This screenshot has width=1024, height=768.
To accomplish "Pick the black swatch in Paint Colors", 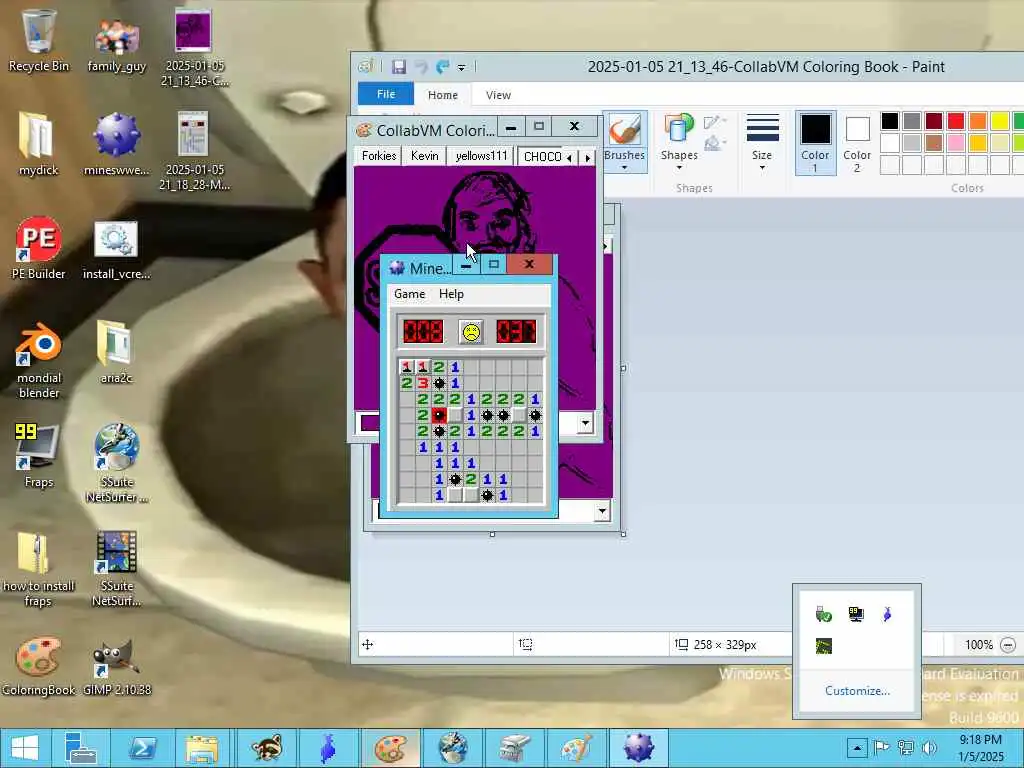I will tap(889, 121).
